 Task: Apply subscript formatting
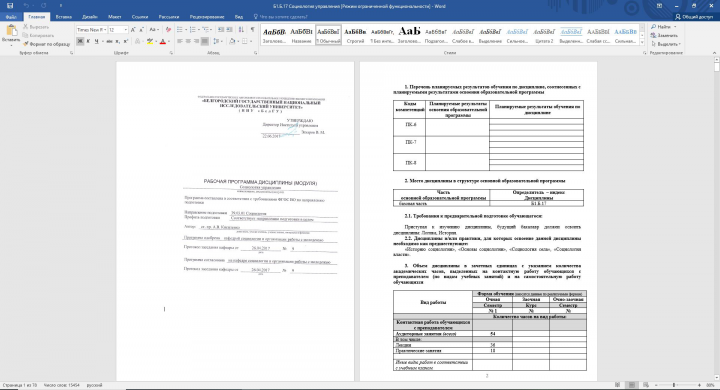pos(118,41)
